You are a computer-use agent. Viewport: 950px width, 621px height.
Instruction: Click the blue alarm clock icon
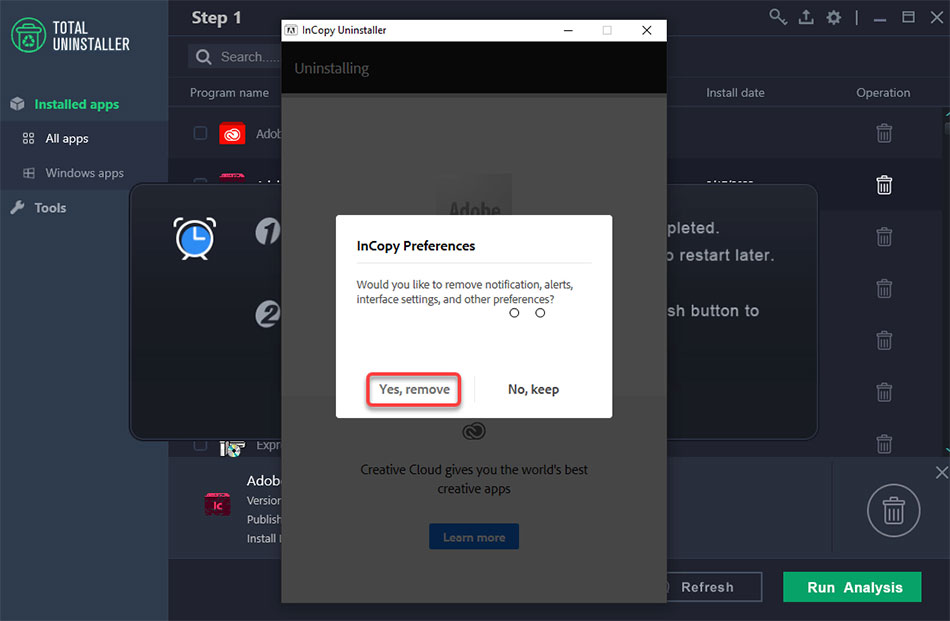tap(194, 239)
